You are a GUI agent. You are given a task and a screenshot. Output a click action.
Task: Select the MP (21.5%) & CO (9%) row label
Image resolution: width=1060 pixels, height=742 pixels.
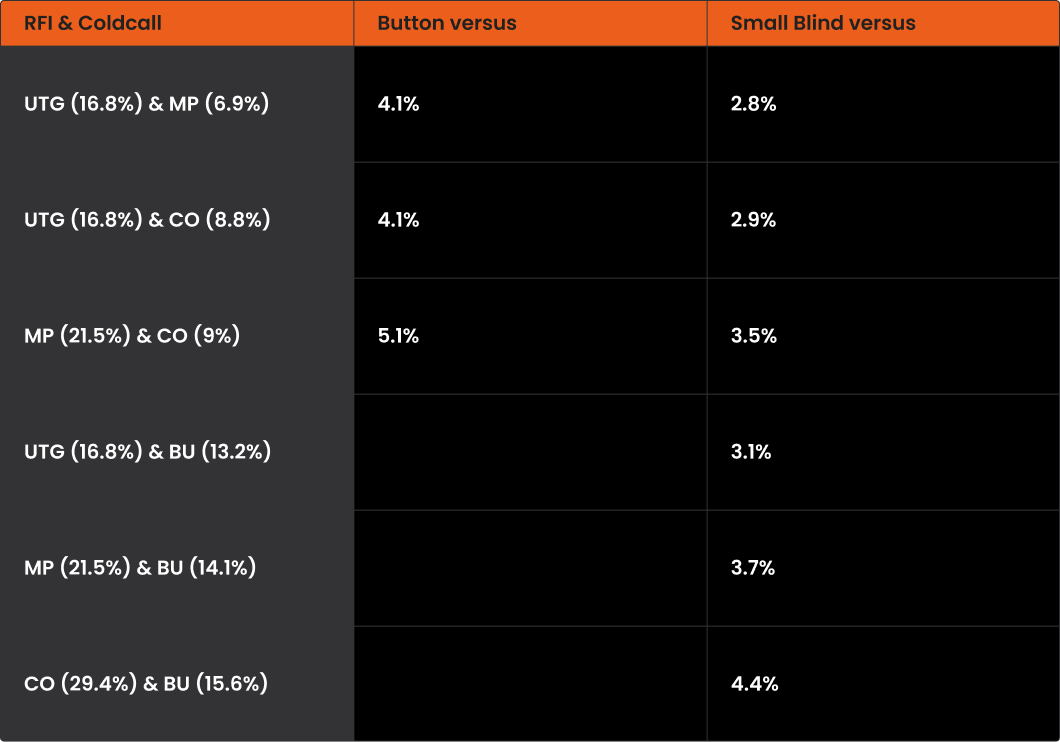(x=132, y=336)
